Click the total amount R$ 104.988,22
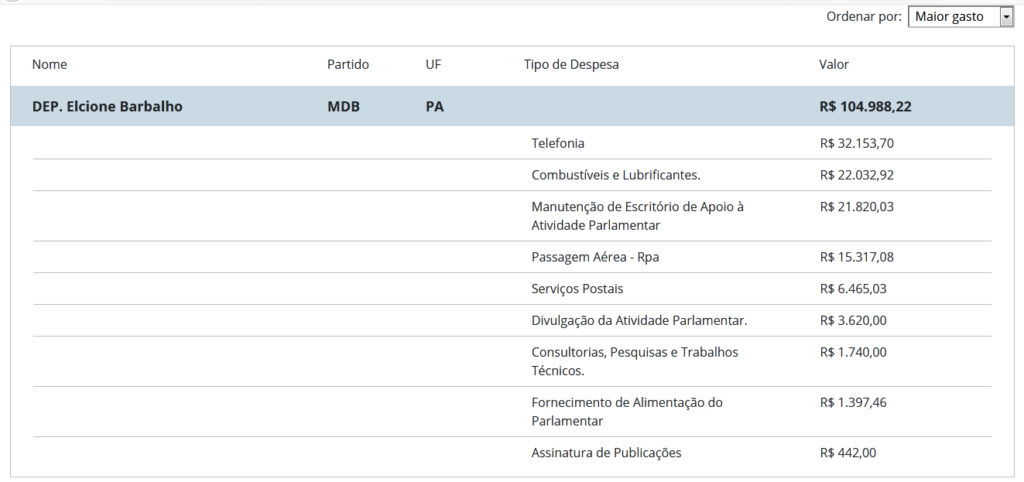Viewport: 1024px width, 482px height. 865,106
